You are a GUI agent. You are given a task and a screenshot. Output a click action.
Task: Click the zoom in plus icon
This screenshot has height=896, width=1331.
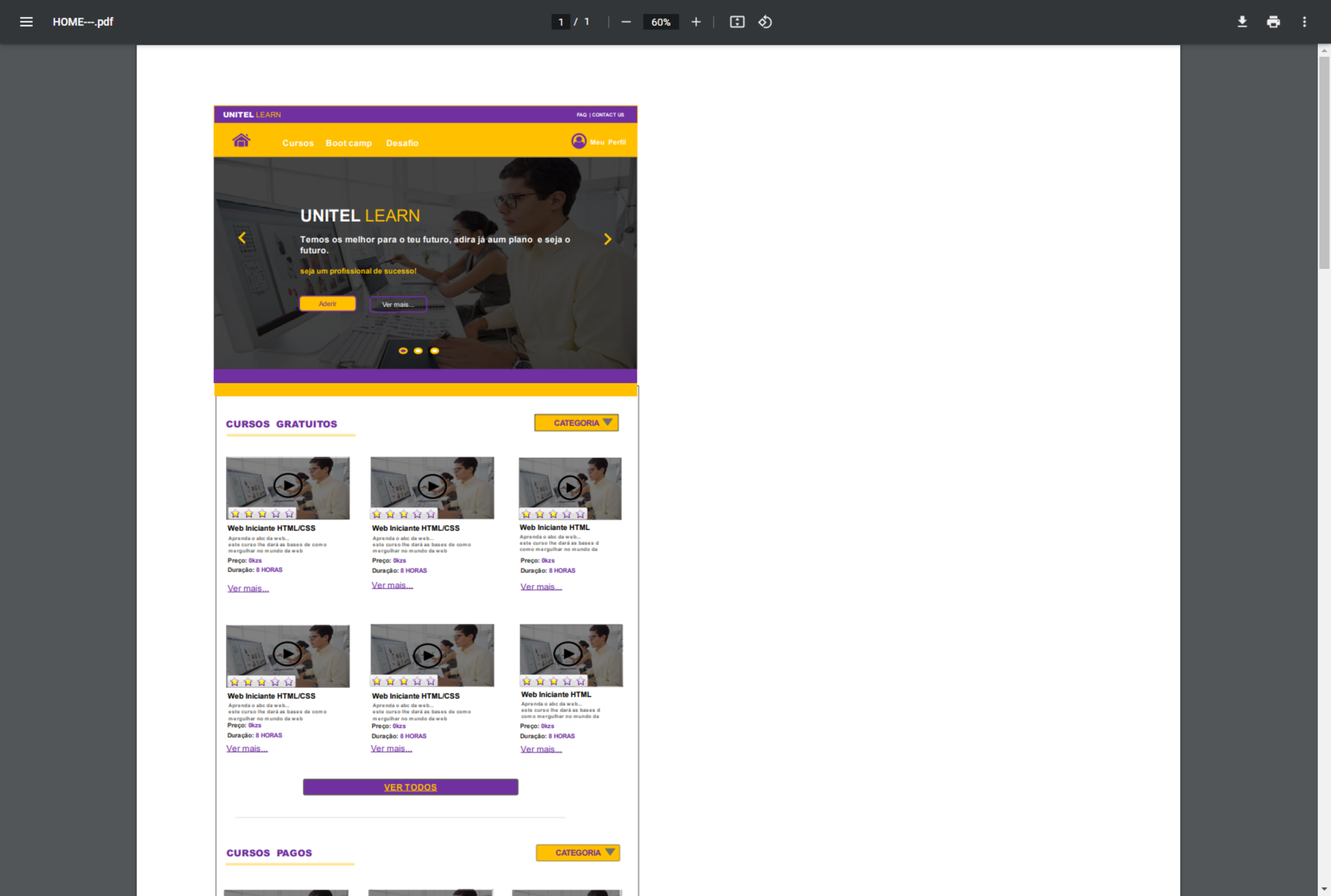696,22
